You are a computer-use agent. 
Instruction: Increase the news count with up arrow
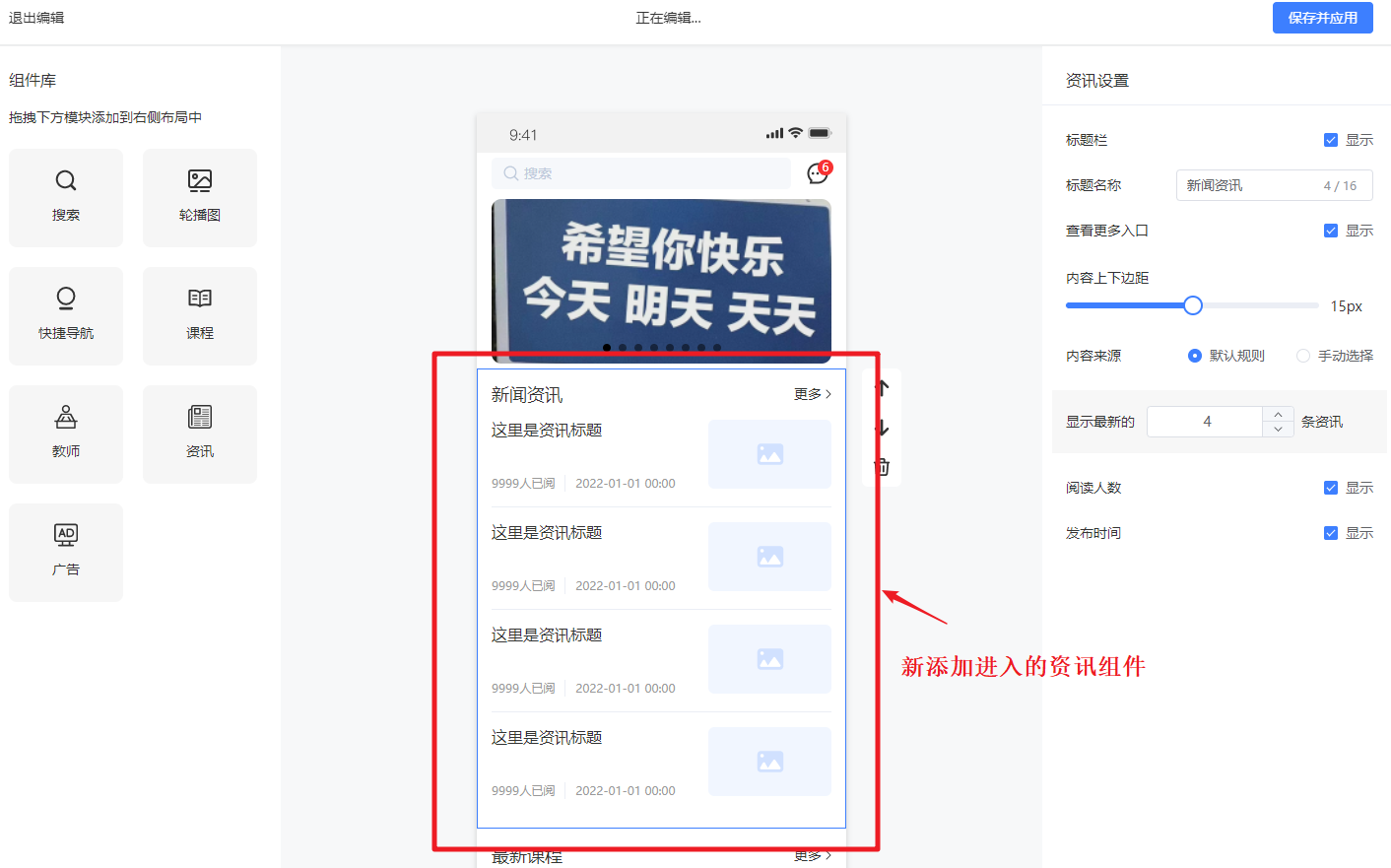point(1278,414)
